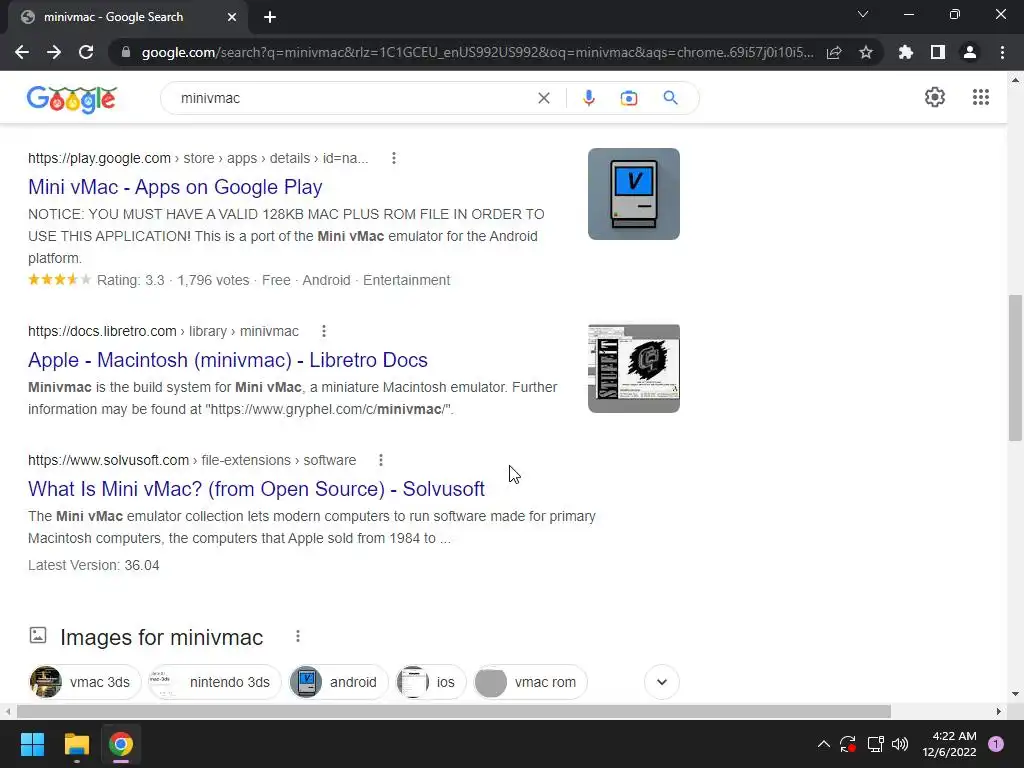This screenshot has width=1024, height=768.
Task: Bookmark this page with the star
Action: (866, 52)
